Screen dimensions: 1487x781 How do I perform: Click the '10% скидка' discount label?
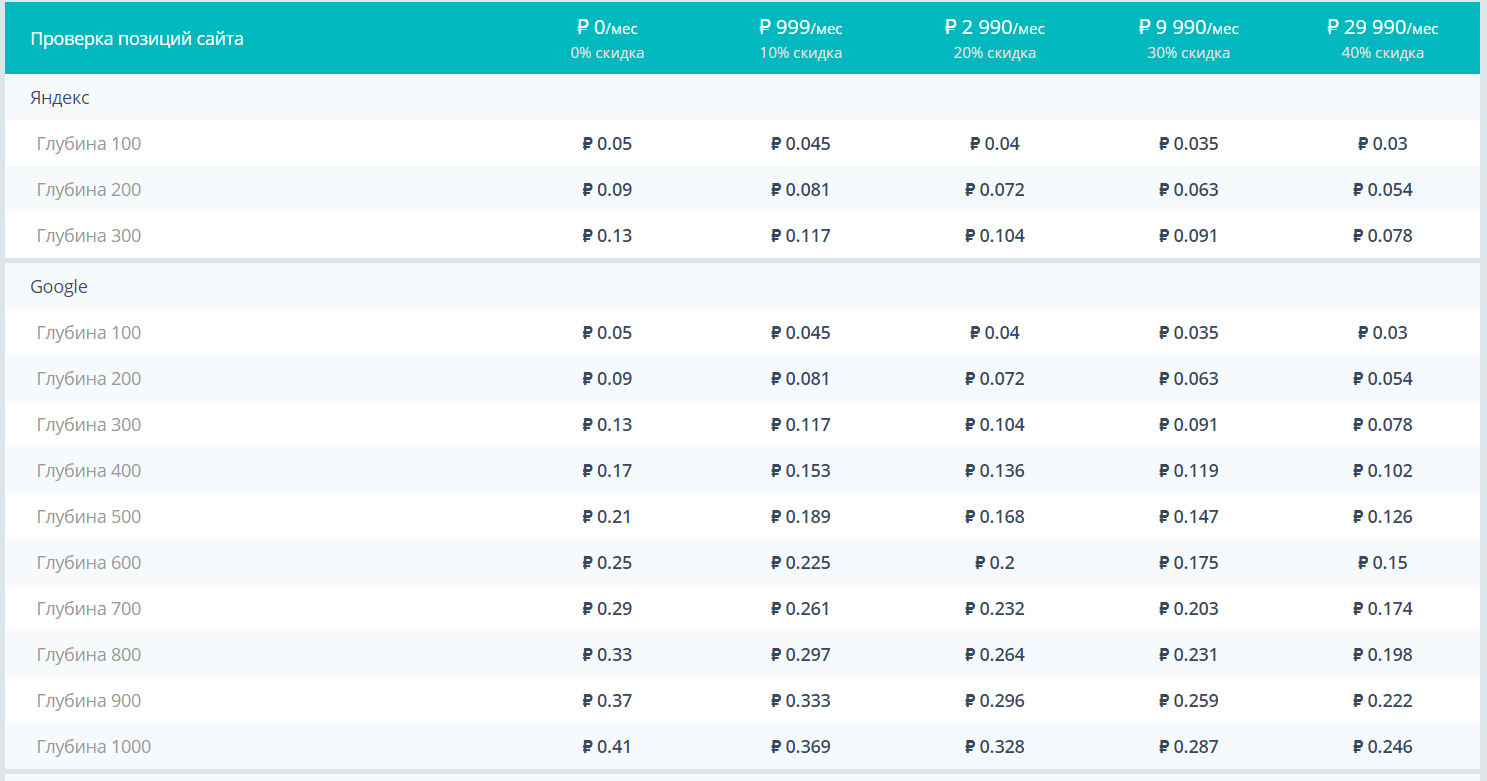(x=801, y=53)
